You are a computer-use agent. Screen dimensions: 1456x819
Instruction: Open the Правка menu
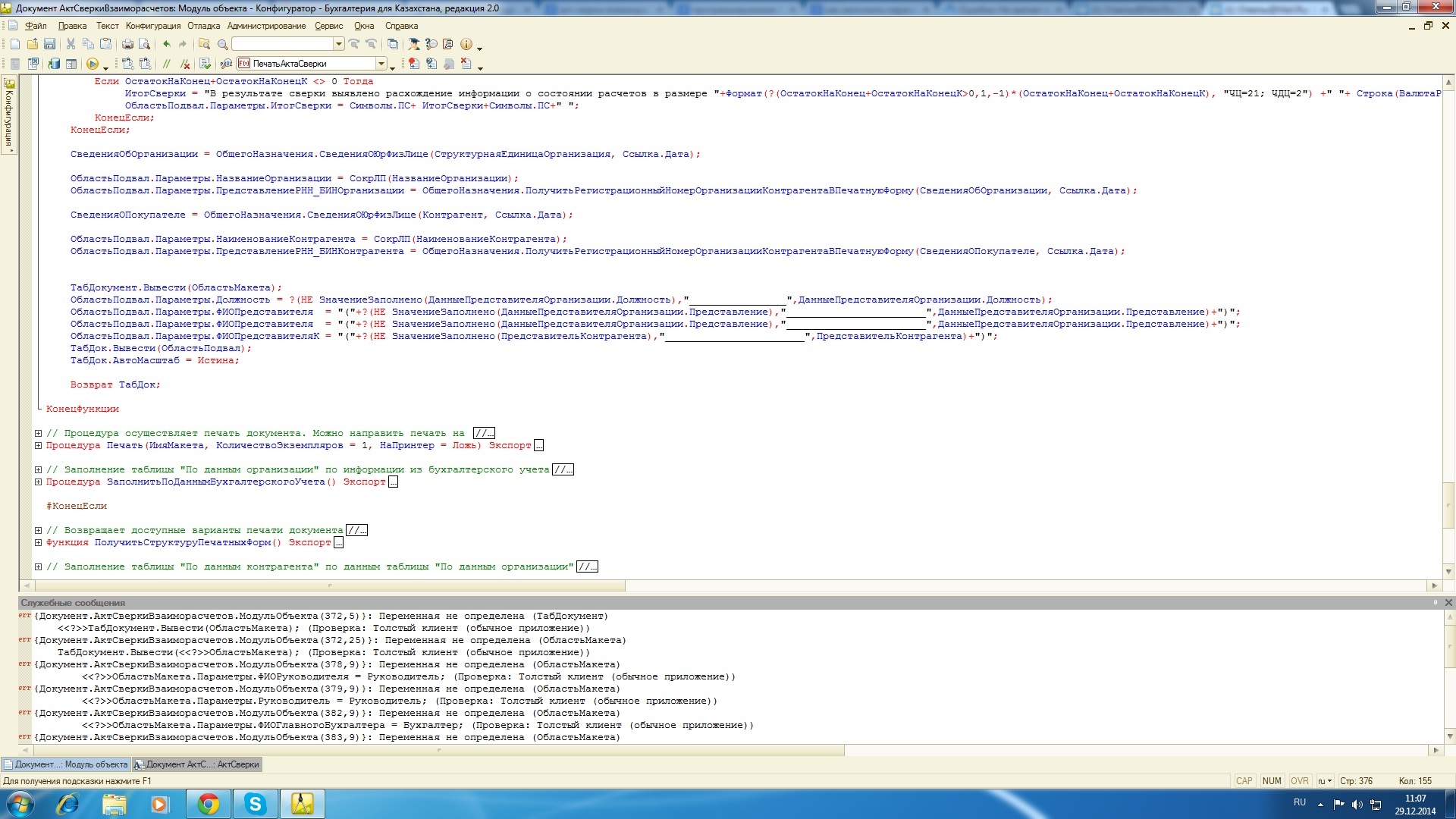click(72, 26)
